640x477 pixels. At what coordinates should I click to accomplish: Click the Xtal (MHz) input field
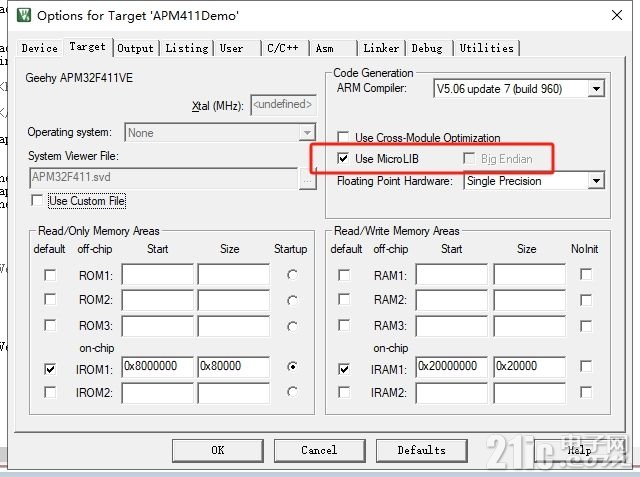point(283,105)
